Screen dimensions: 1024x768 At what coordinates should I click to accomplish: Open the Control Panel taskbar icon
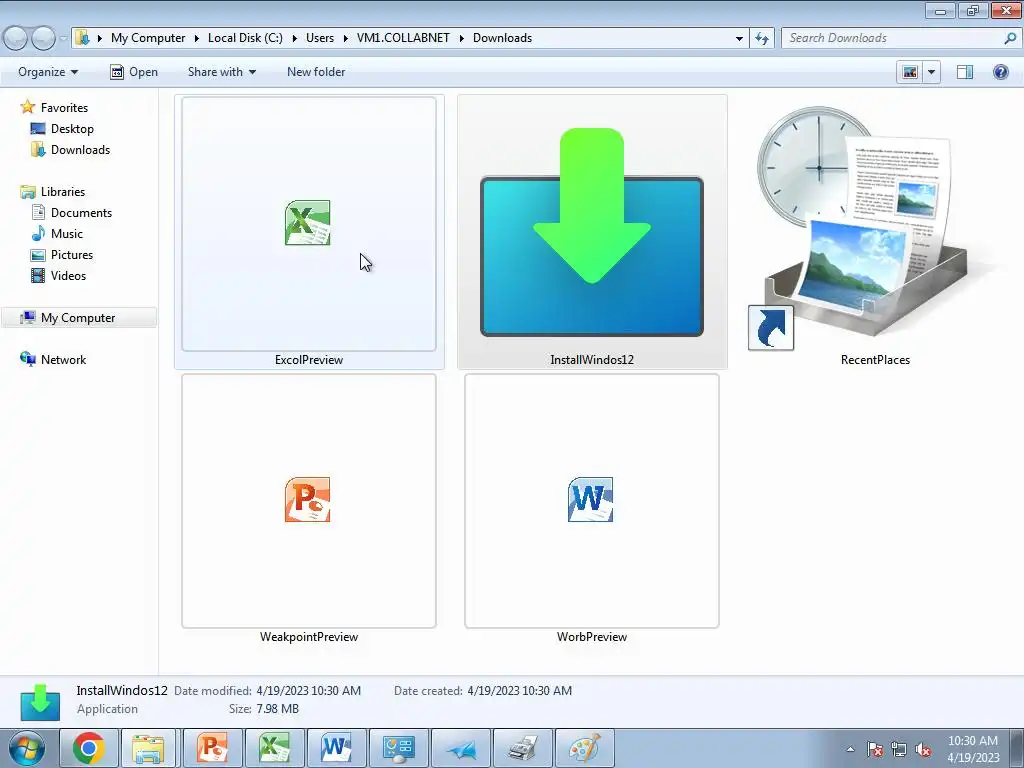(398, 748)
